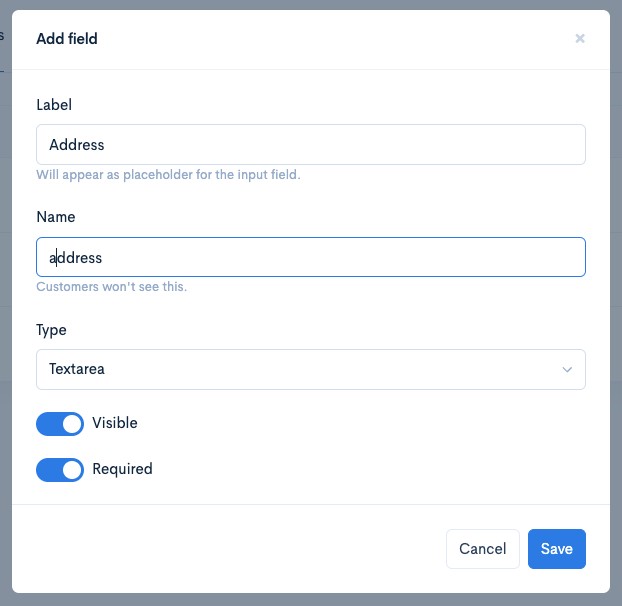This screenshot has height=606, width=622.
Task: Click the "Add field" dialog heading
Action: [67, 38]
